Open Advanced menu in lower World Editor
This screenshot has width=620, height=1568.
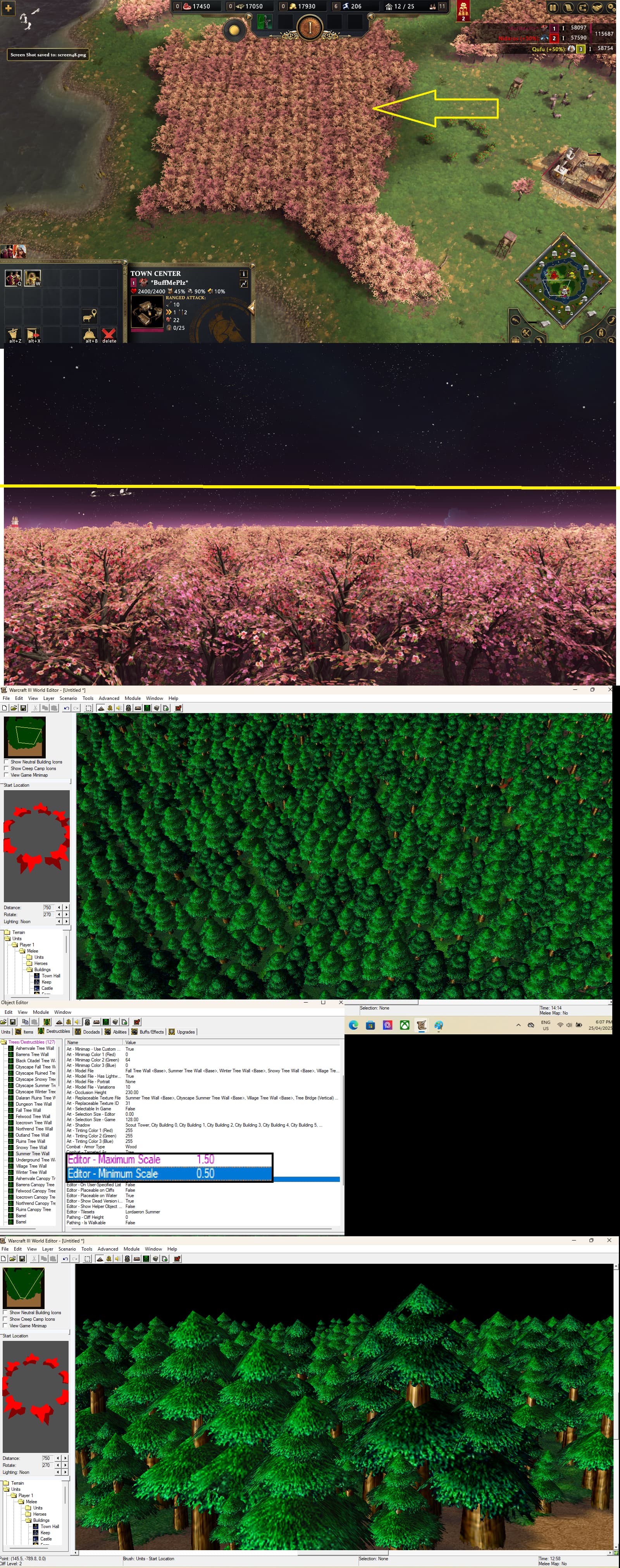(108, 1249)
